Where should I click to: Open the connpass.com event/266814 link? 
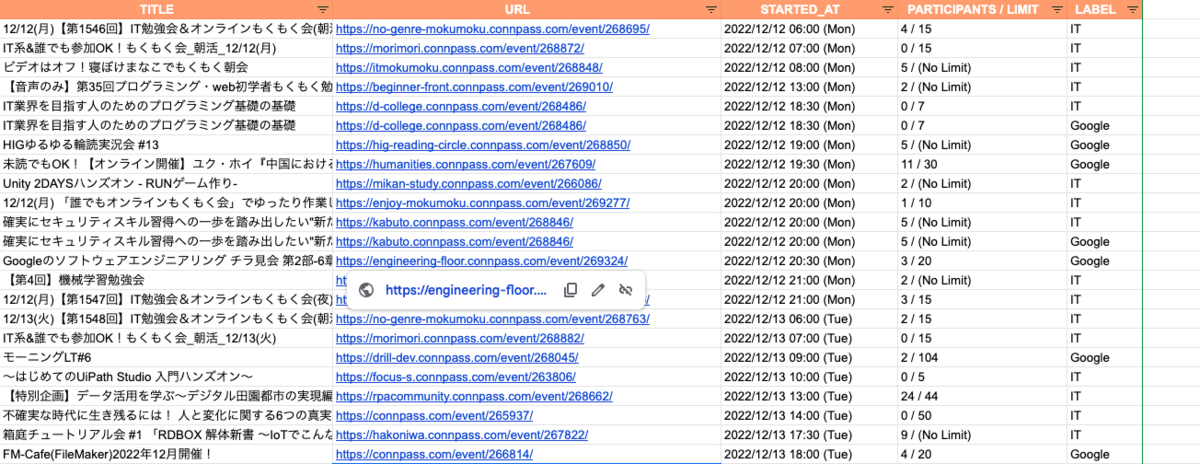tap(434, 454)
